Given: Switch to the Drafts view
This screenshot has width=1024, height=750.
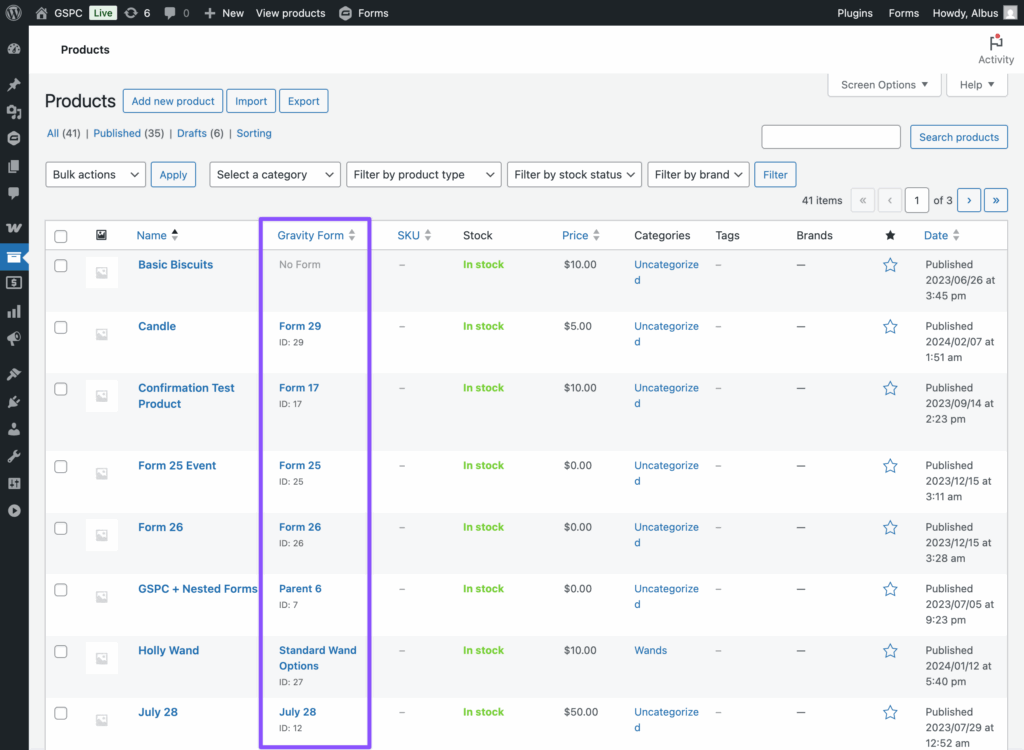Looking at the screenshot, I should (191, 133).
